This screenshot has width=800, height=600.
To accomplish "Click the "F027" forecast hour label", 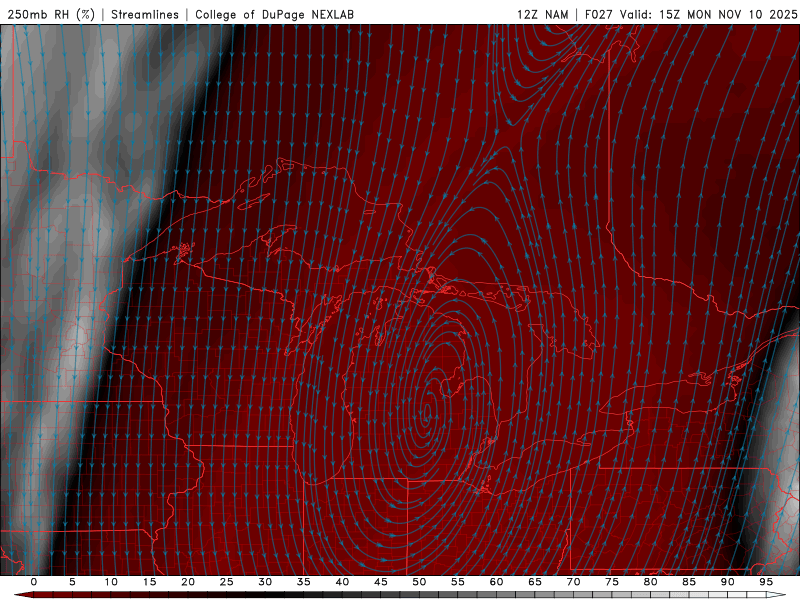I will click(599, 14).
